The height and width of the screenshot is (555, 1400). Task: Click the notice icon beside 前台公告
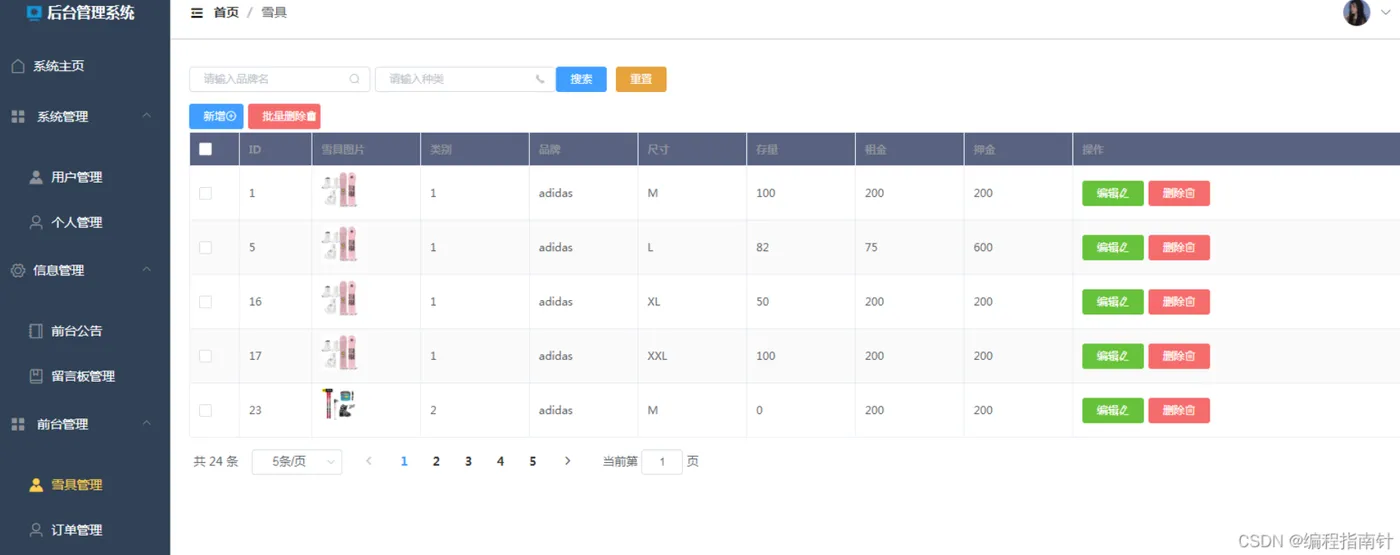click(36, 331)
